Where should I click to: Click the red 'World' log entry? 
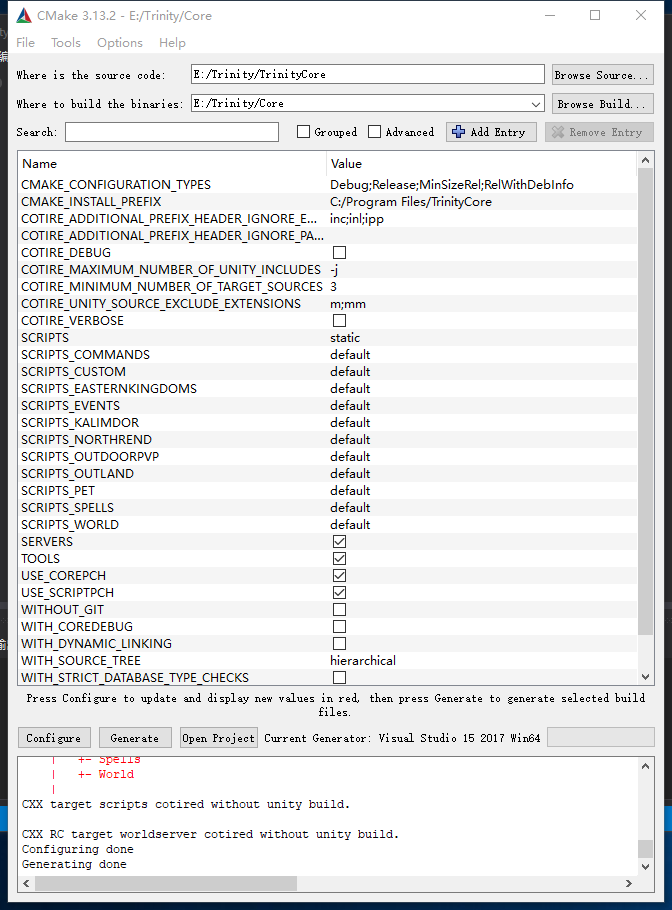[116, 774]
